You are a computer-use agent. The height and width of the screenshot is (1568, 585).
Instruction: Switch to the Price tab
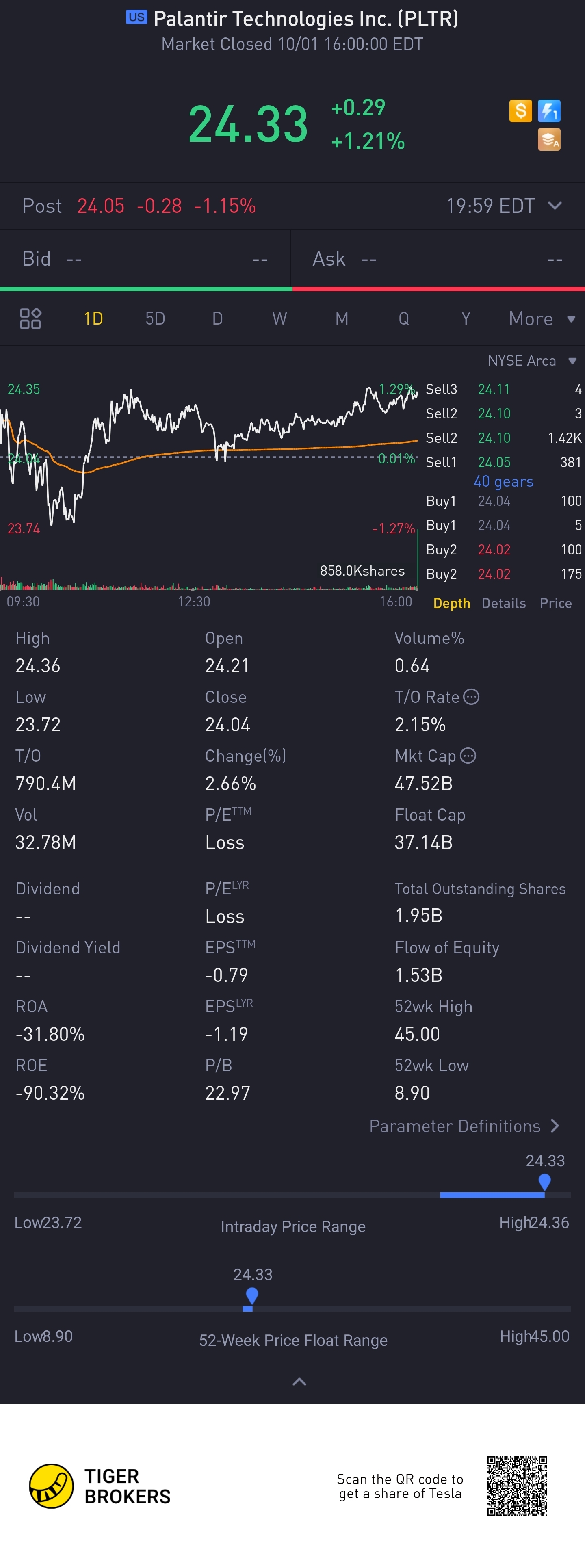(556, 603)
